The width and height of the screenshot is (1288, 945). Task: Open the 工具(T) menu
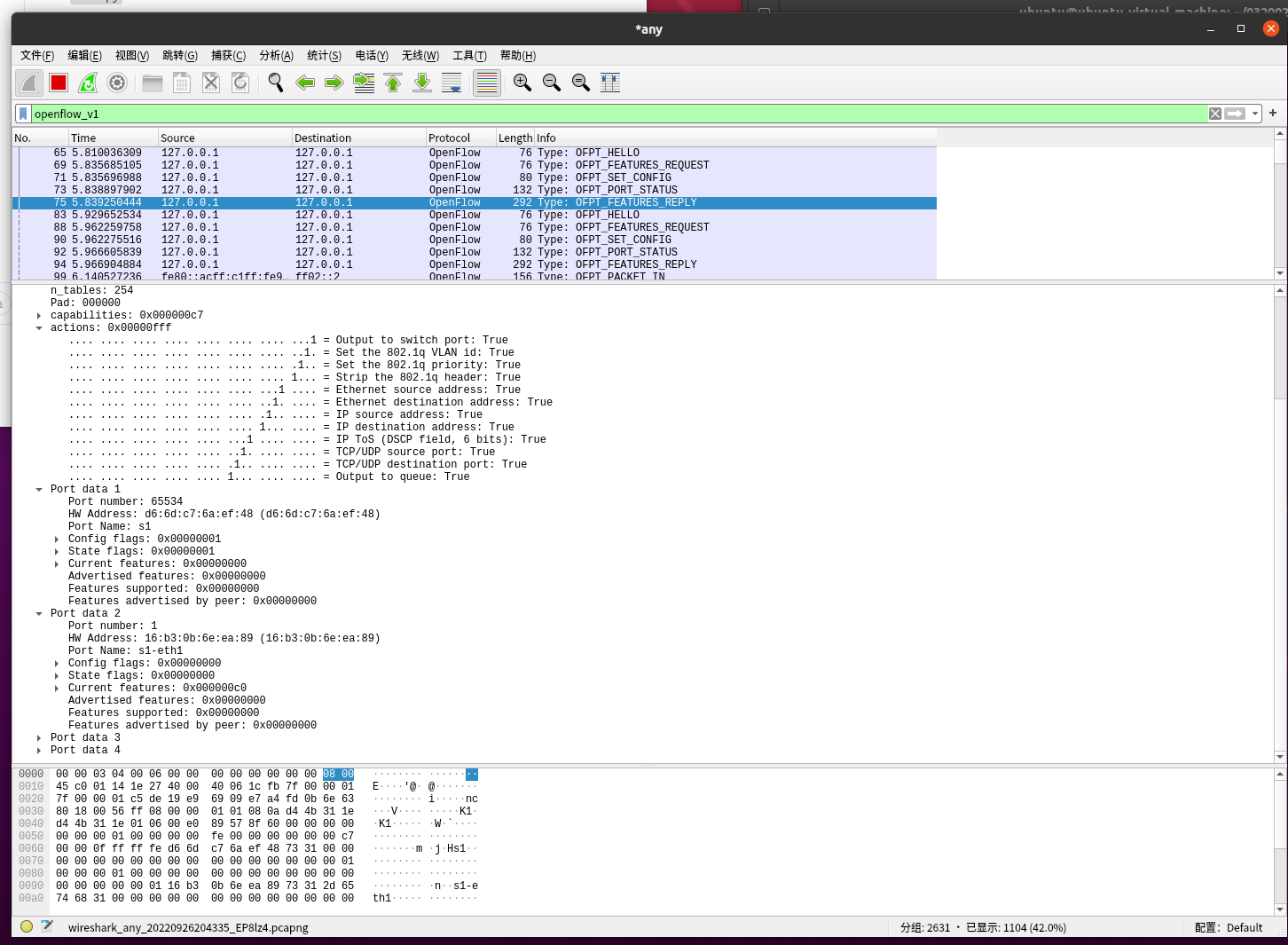pos(469,55)
